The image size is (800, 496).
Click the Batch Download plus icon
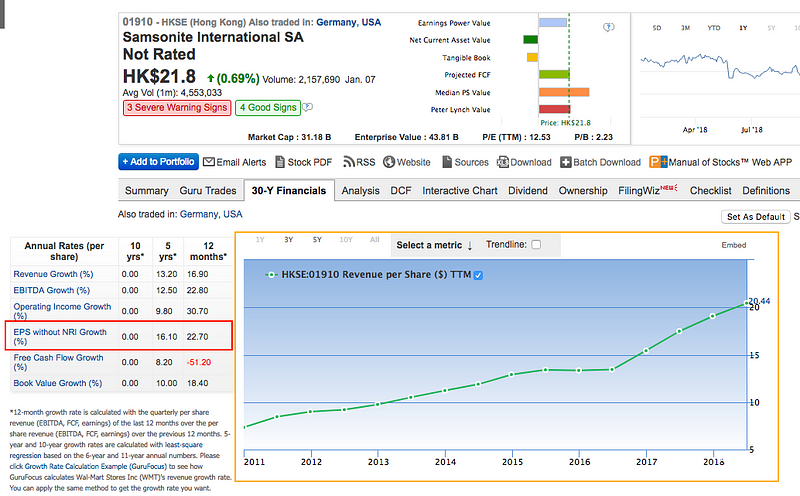tap(565, 162)
